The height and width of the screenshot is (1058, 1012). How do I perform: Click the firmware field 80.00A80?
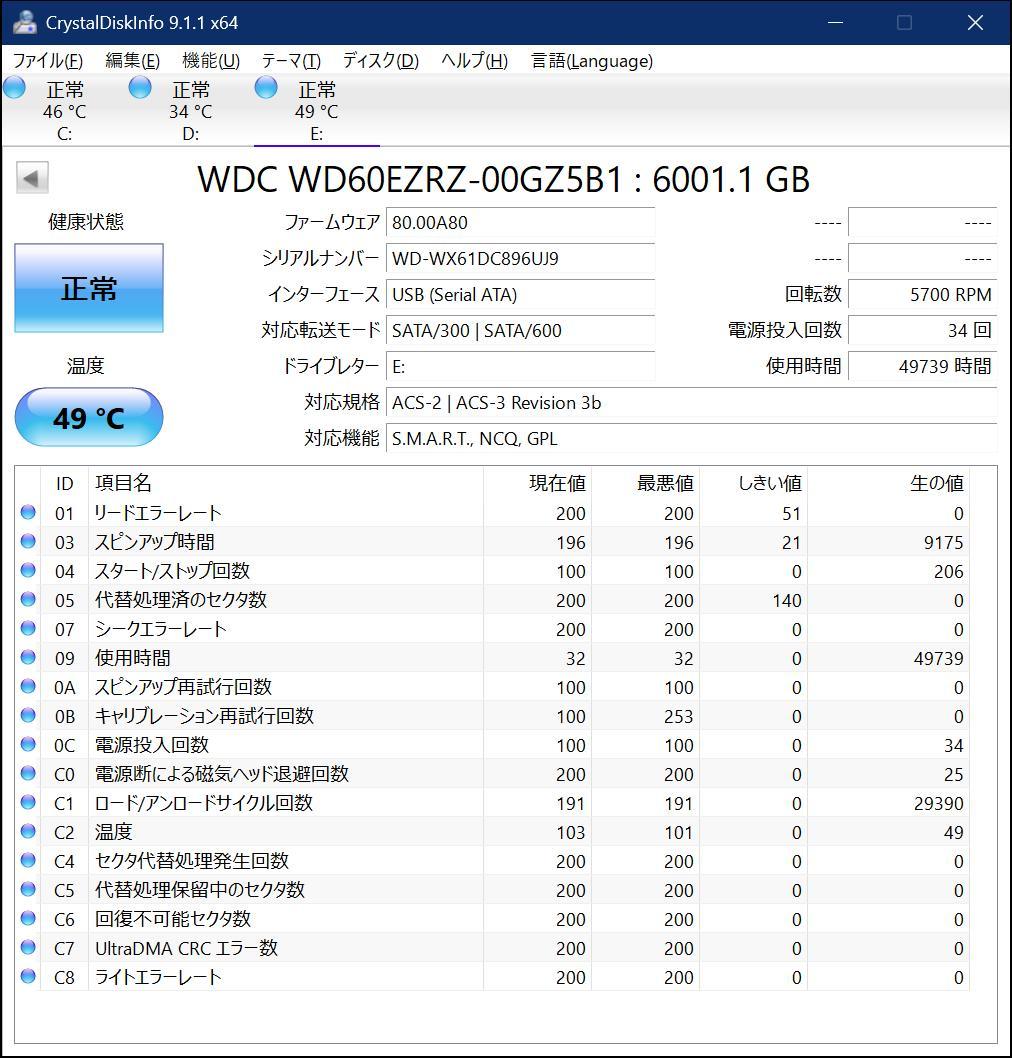click(x=520, y=222)
